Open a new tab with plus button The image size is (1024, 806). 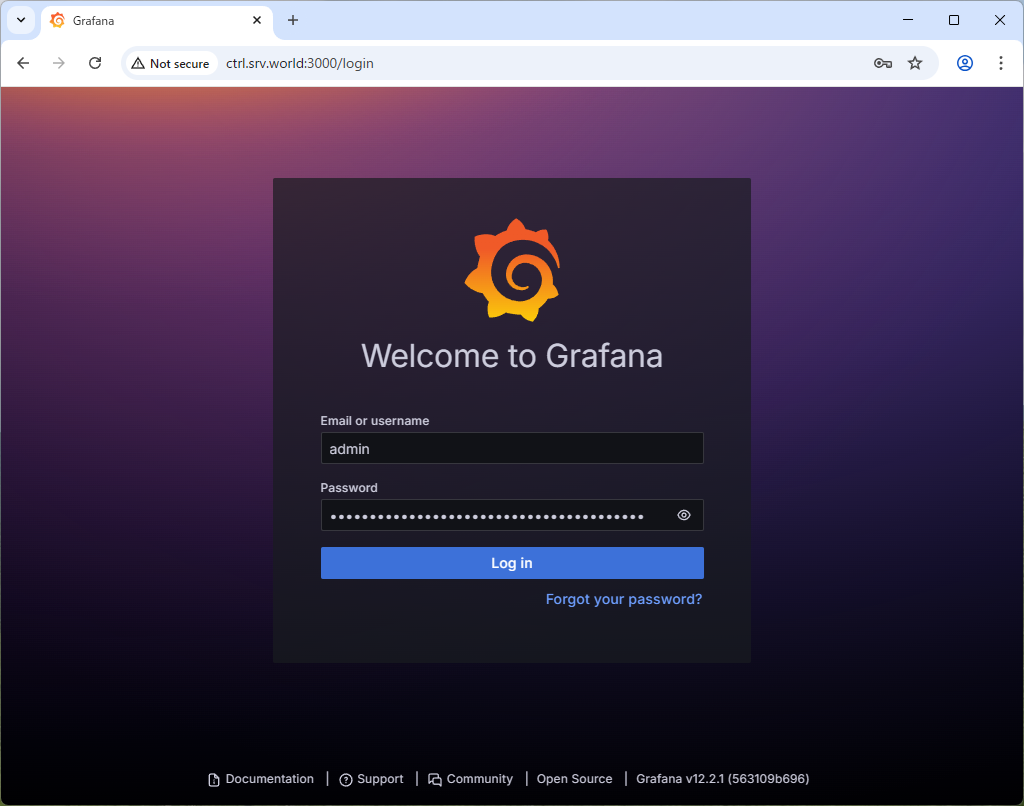[x=293, y=20]
